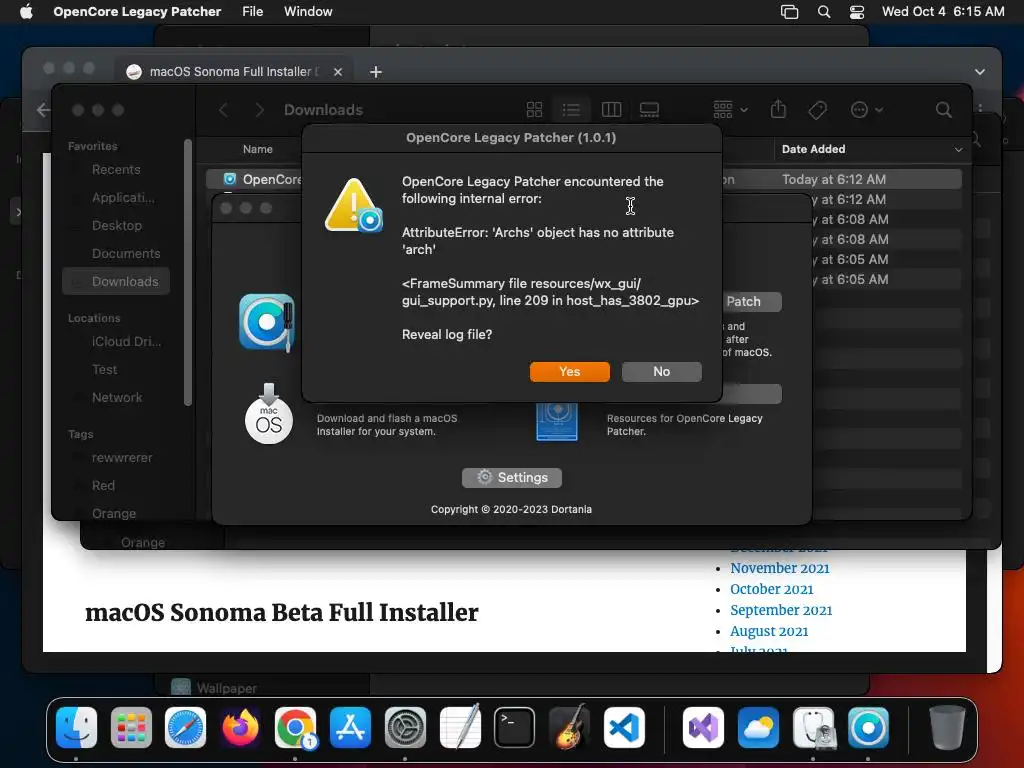Open Visual Studio Code from the Dock
This screenshot has height=768, width=1024.
click(624, 727)
